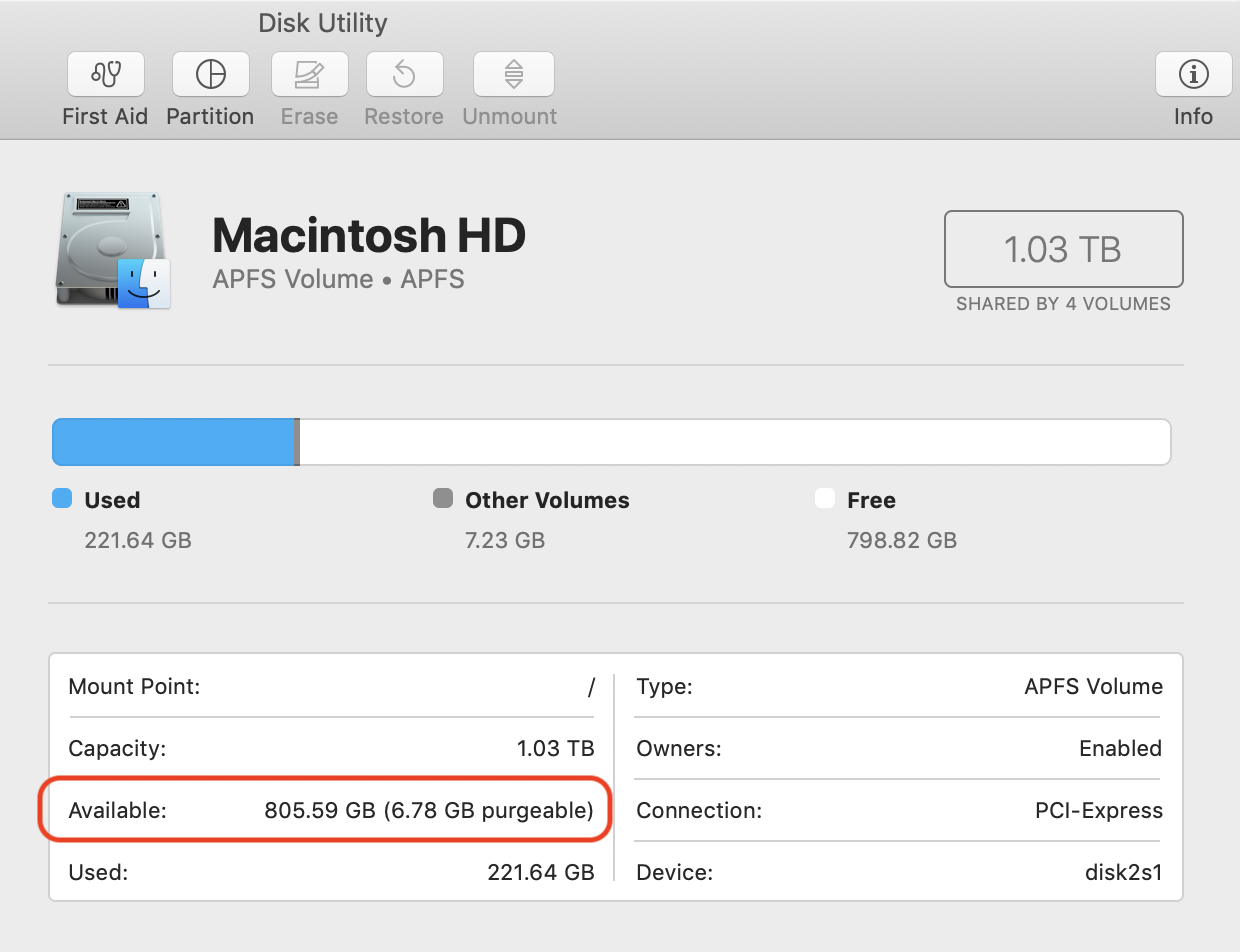1240x952 pixels.
Task: Click the blue used portion of storage bar
Action: click(173, 442)
